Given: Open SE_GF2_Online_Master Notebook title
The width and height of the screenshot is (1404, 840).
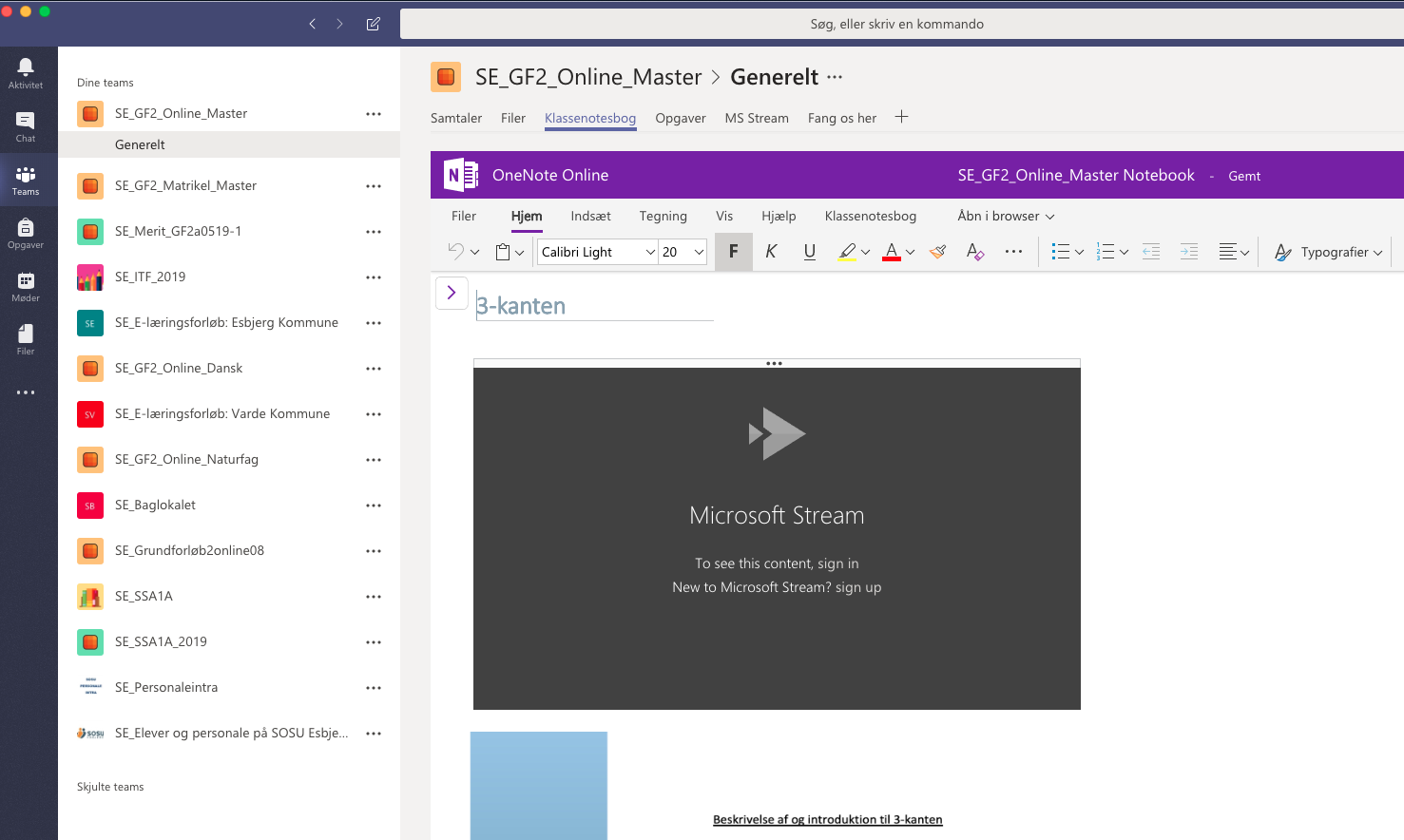Looking at the screenshot, I should click(1076, 175).
